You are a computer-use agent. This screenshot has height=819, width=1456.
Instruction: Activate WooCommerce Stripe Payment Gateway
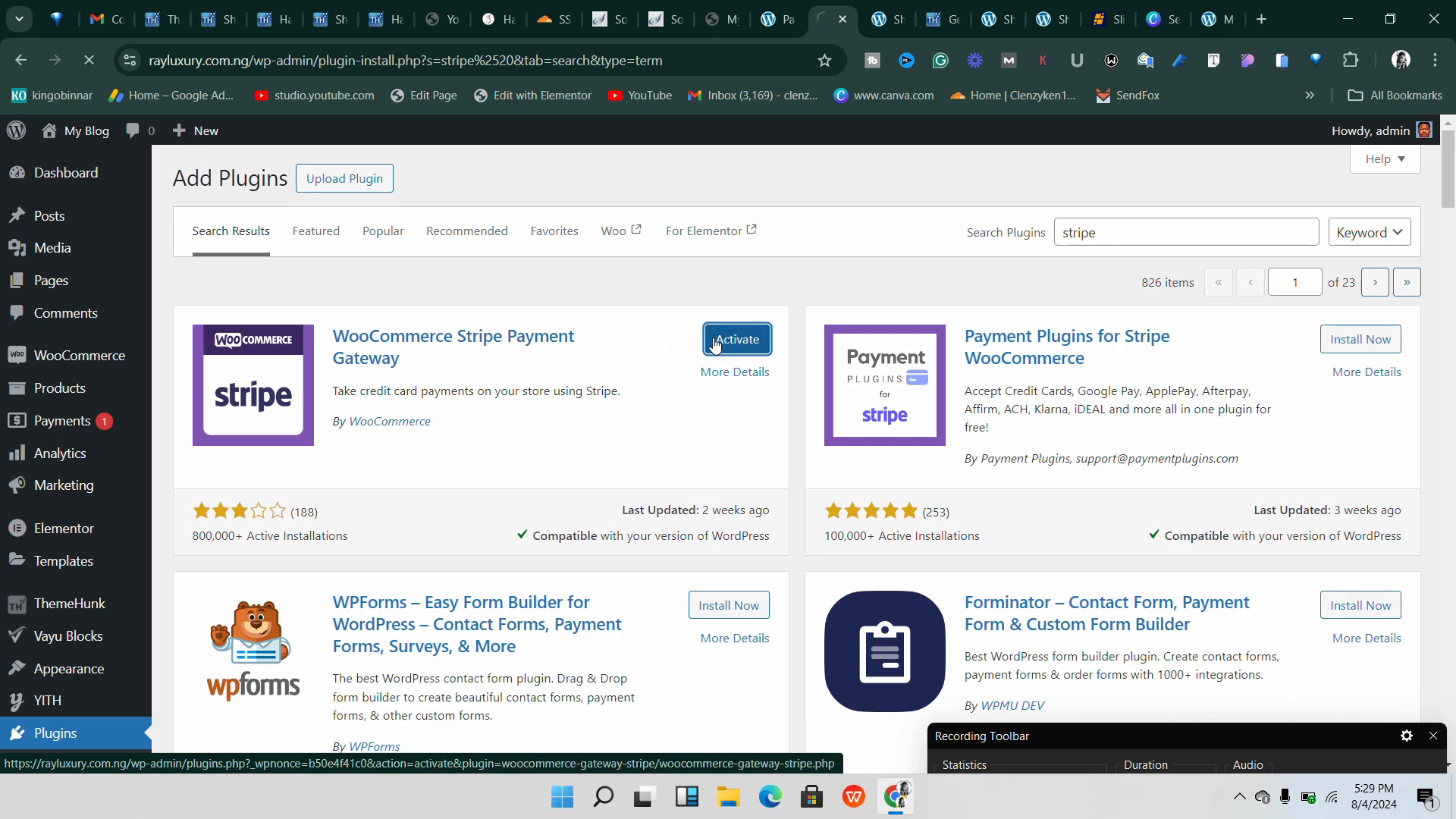tap(737, 339)
